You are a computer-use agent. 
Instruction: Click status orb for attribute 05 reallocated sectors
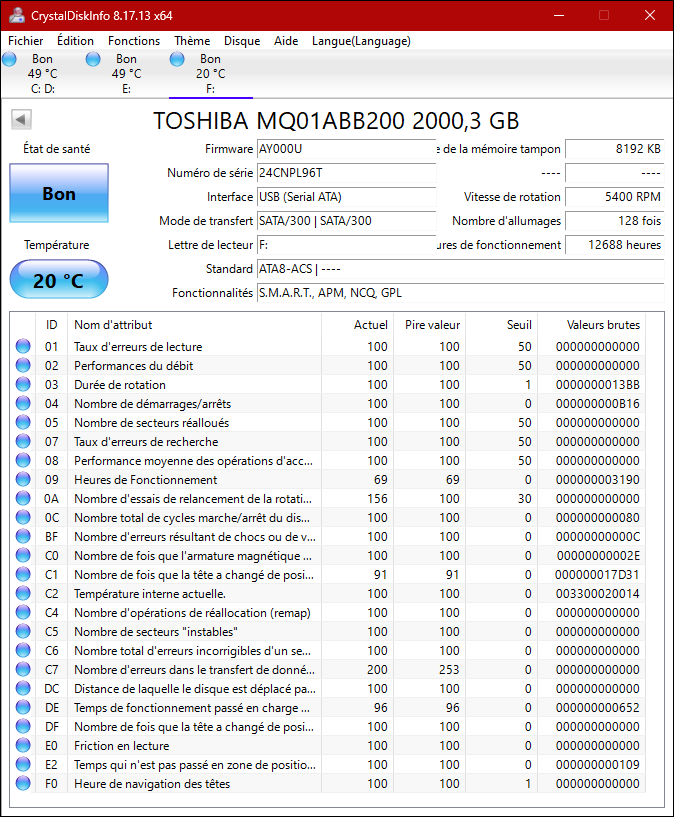point(23,423)
